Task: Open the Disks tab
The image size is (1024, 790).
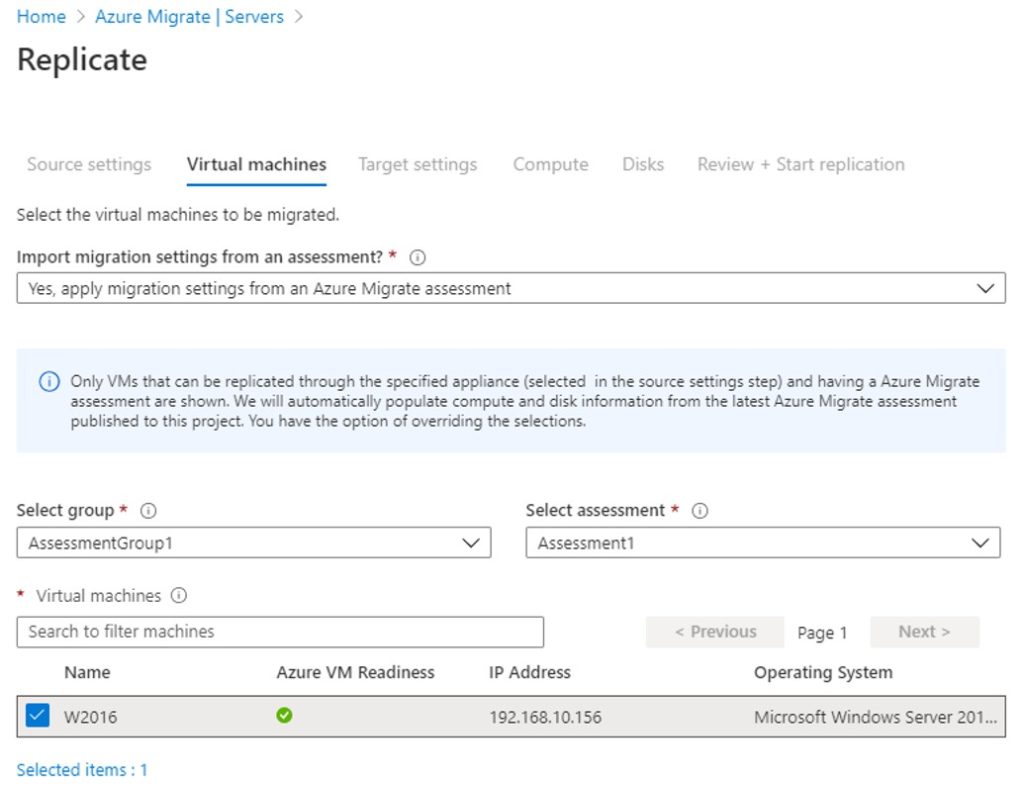Action: click(x=643, y=165)
